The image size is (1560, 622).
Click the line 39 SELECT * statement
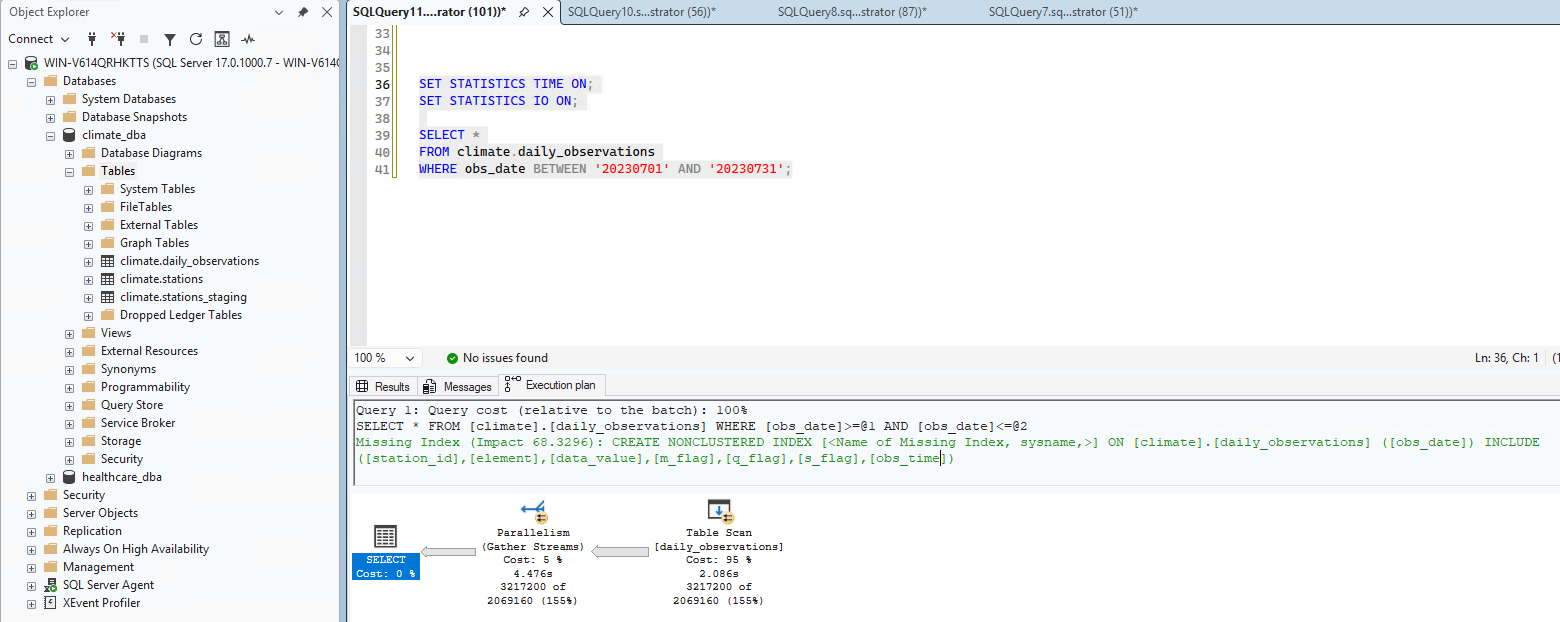449,135
